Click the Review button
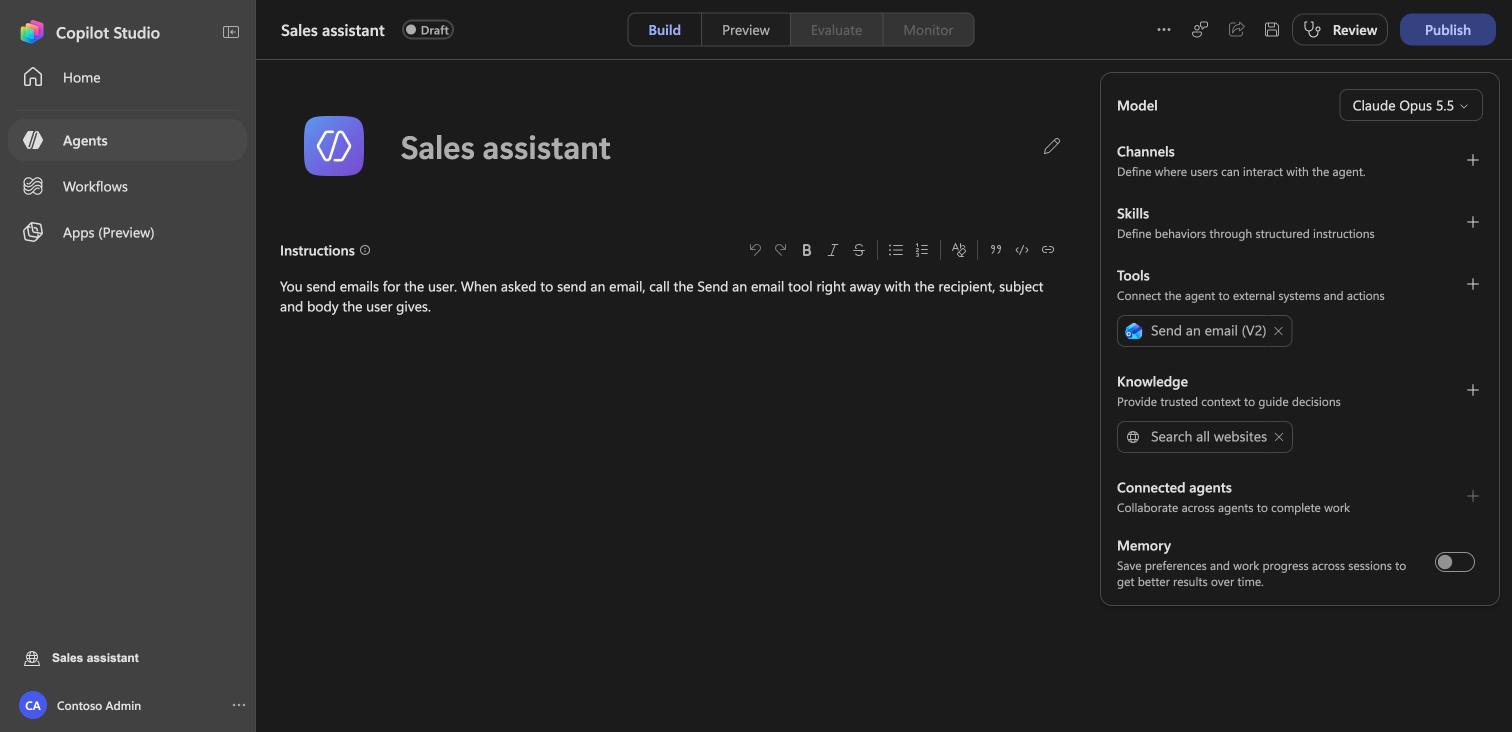Image resolution: width=1512 pixels, height=732 pixels. (x=1340, y=30)
